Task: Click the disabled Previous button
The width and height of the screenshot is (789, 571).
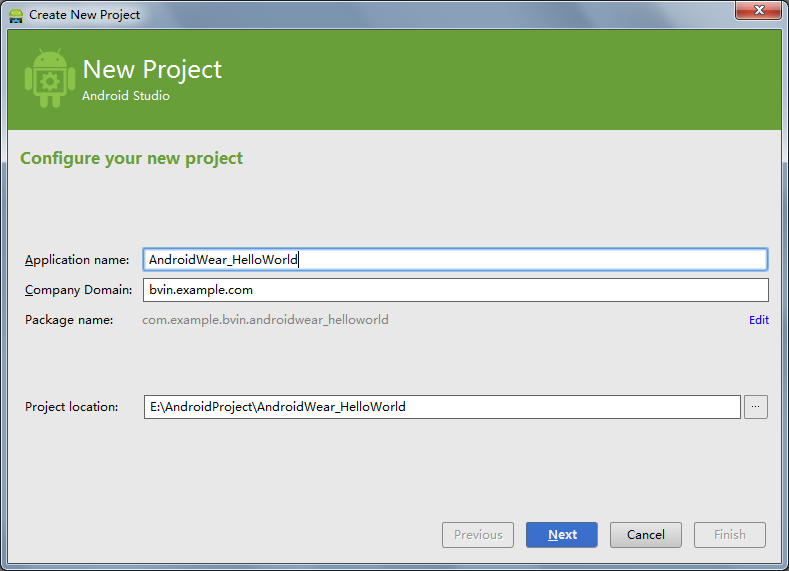Action: (478, 534)
